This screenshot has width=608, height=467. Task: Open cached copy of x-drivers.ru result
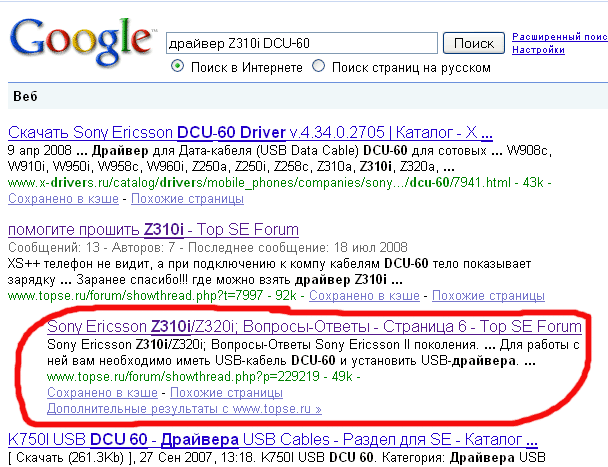pyautogui.click(x=63, y=199)
